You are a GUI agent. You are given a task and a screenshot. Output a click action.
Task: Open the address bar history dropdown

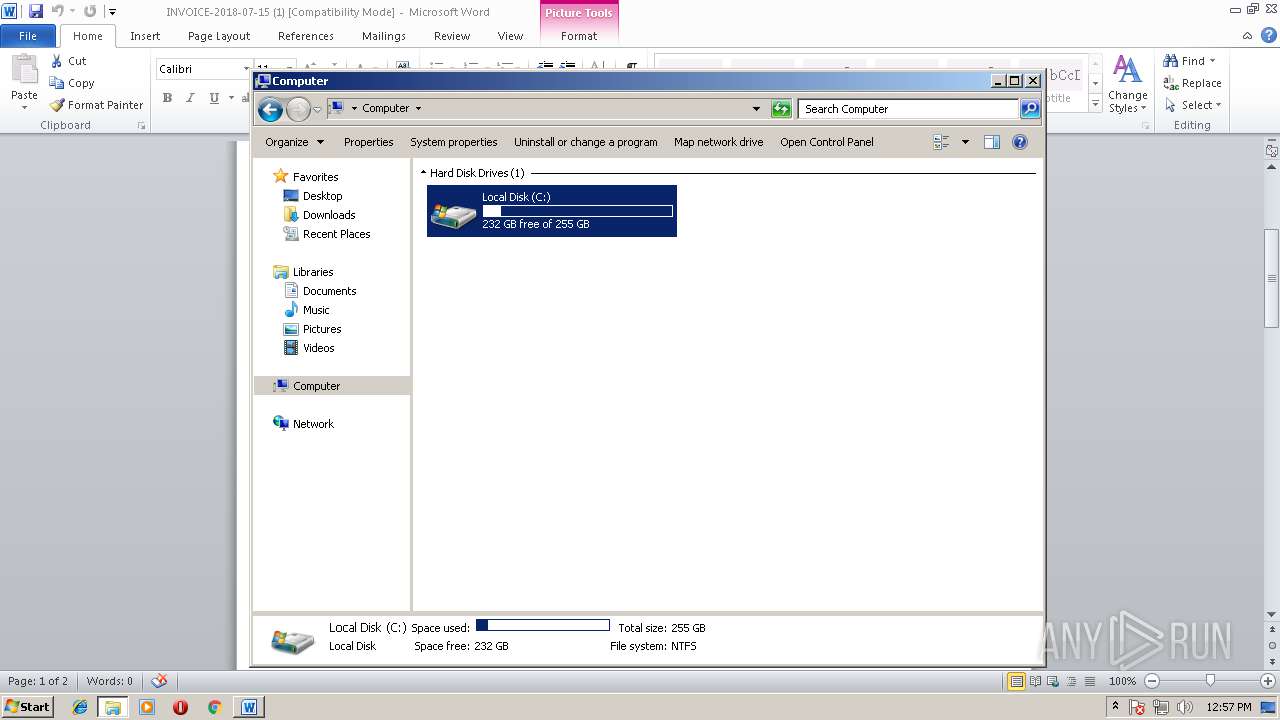click(x=757, y=109)
